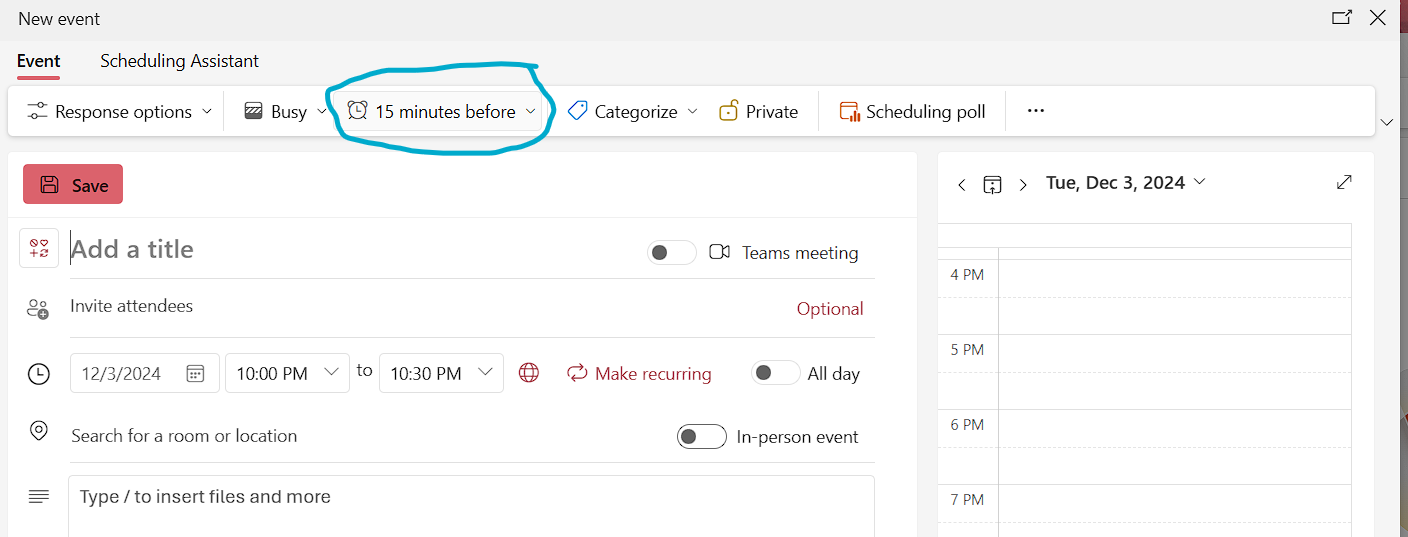
Task: Click the Optional attendees link
Action: [x=830, y=309]
